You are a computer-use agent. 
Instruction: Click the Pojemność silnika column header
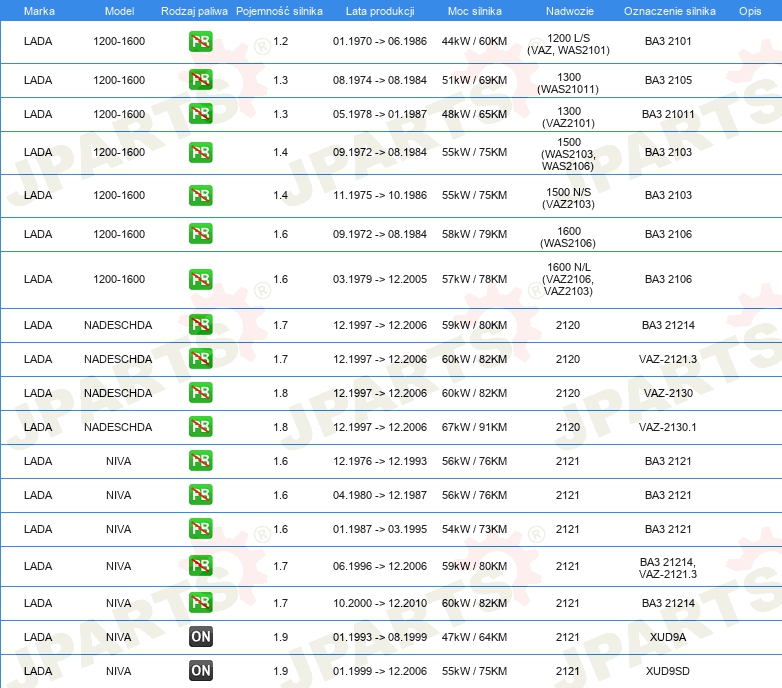(x=279, y=10)
